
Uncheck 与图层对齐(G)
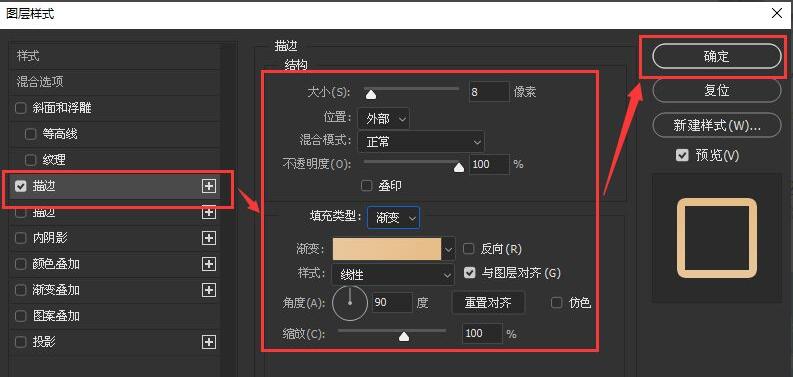coord(470,273)
